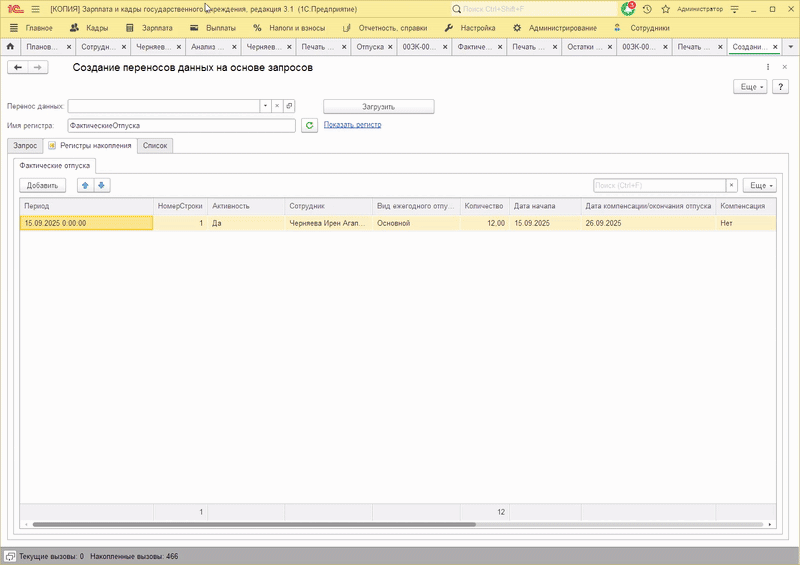800x565 pixels.
Task: Click the table search field
Action: click(x=659, y=185)
